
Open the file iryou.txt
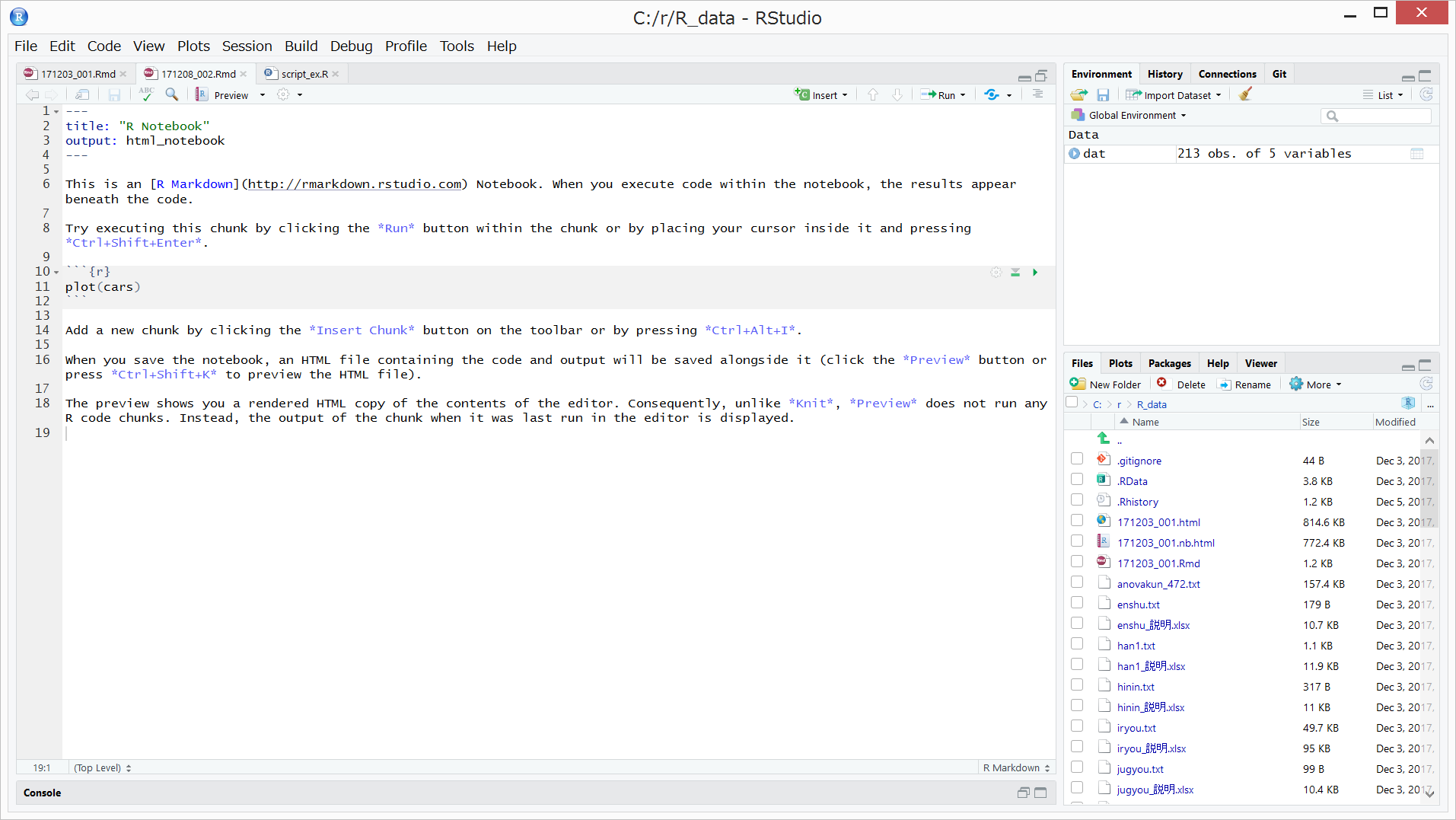pyautogui.click(x=1136, y=728)
